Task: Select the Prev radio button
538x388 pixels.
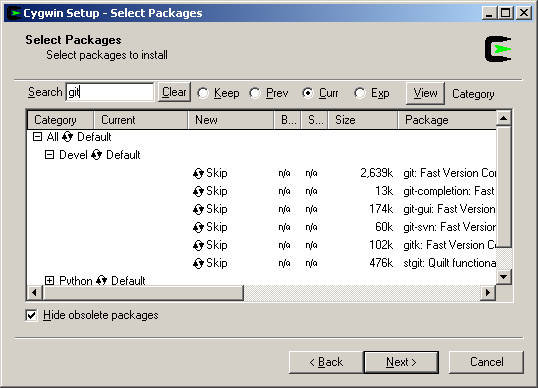Action: tap(255, 93)
